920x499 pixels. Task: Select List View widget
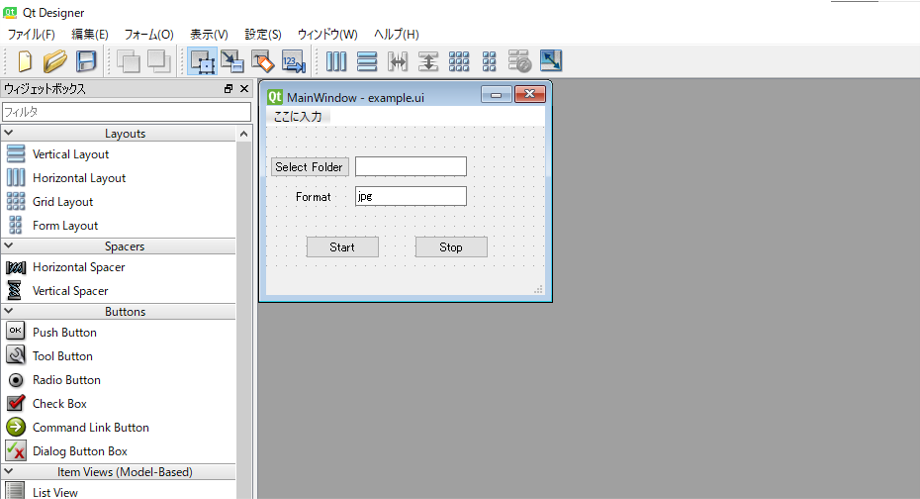(x=55, y=492)
